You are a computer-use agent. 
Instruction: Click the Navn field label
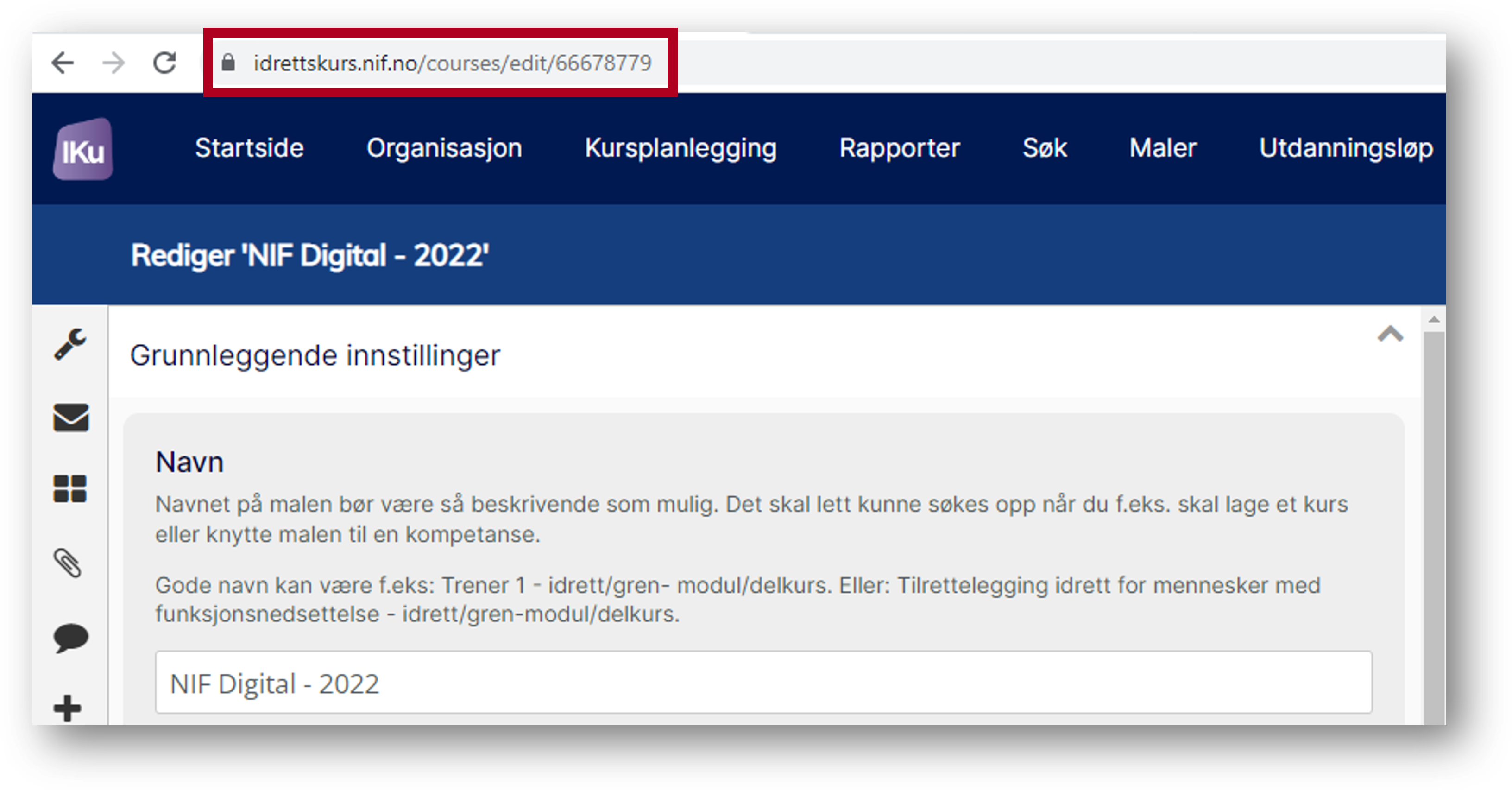point(189,462)
